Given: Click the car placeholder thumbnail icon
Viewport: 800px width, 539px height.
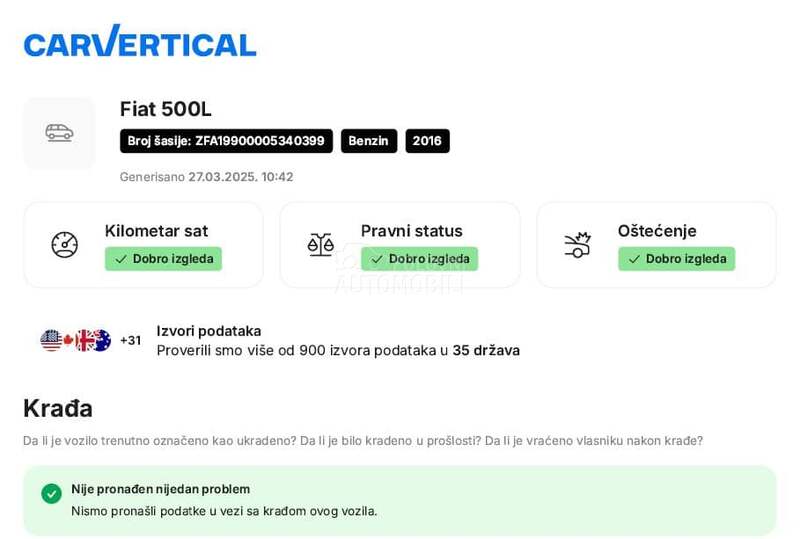Looking at the screenshot, I should (59, 133).
